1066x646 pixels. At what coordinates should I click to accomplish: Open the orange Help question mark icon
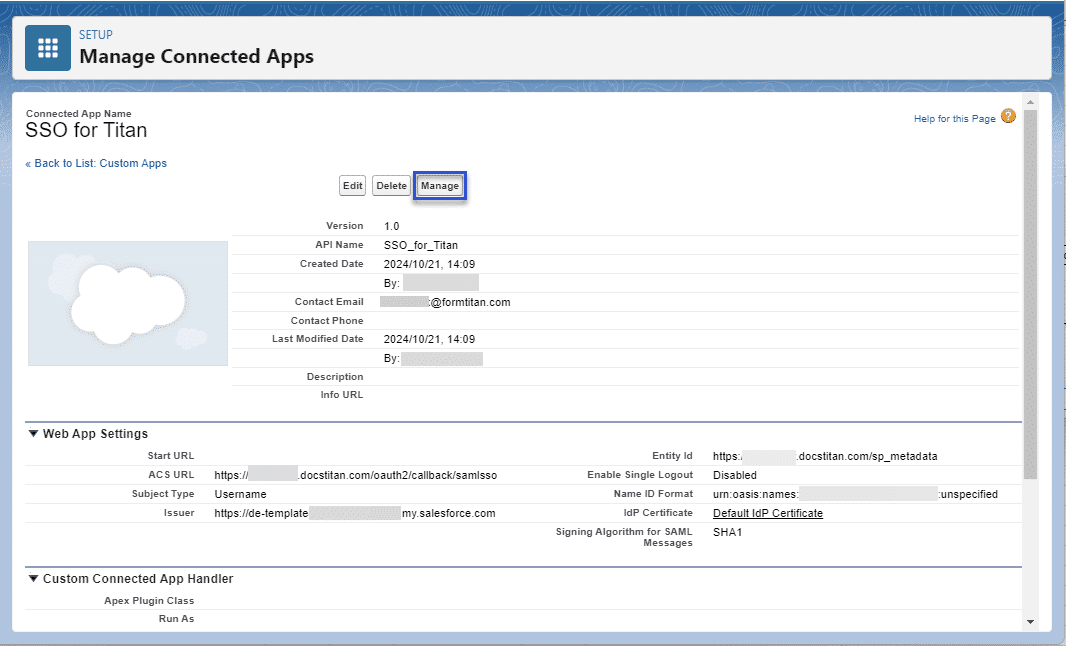(1009, 116)
